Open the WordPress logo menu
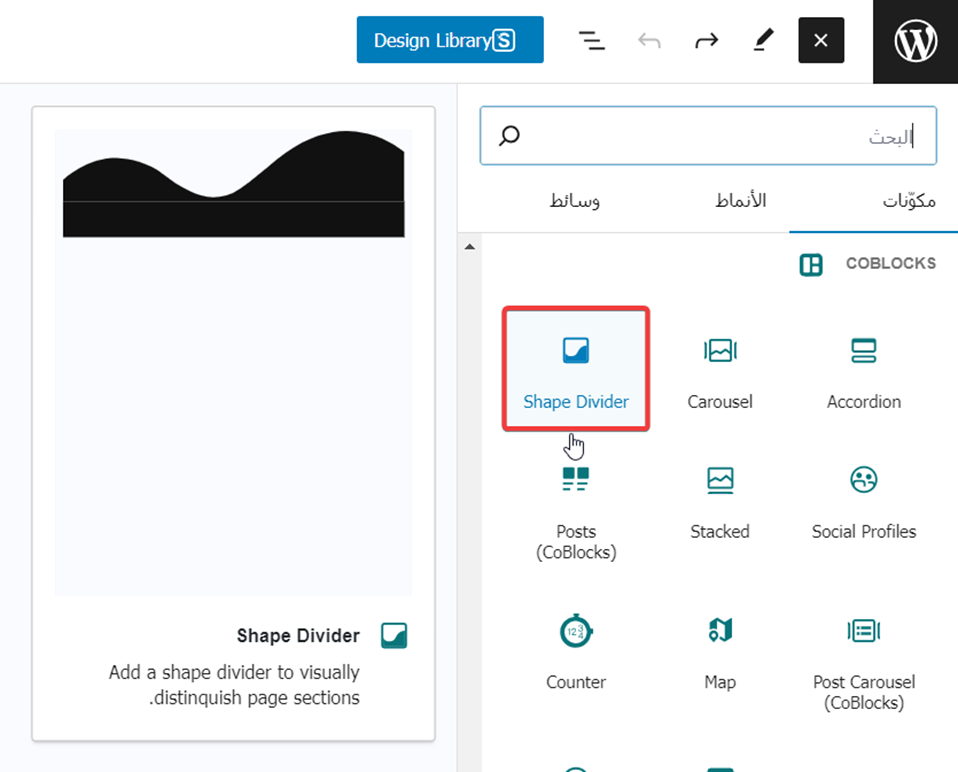Image resolution: width=958 pixels, height=772 pixels. click(x=915, y=41)
